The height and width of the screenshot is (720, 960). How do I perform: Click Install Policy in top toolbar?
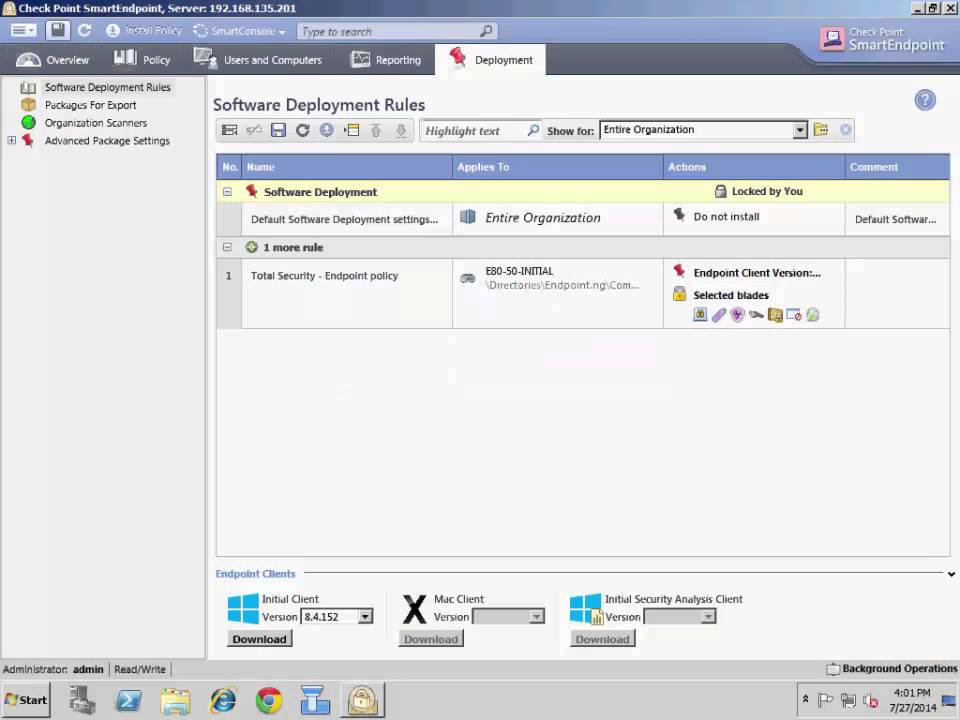[x=144, y=31]
